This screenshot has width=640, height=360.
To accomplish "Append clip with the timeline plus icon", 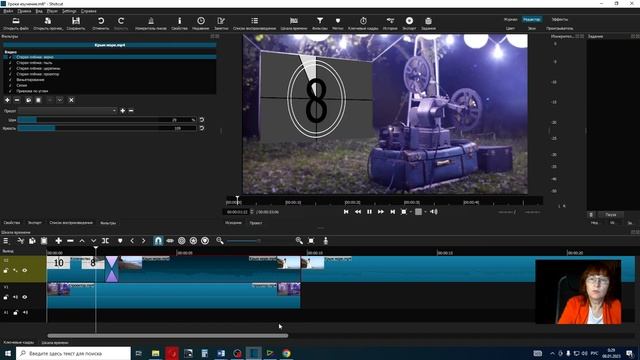I will click(x=58, y=241).
